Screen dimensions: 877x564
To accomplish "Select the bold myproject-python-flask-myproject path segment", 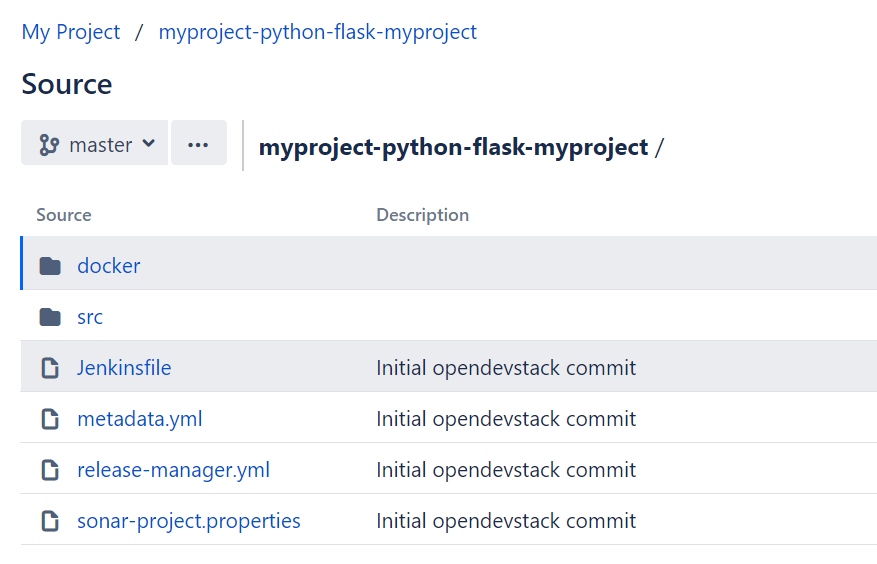I will tap(453, 147).
